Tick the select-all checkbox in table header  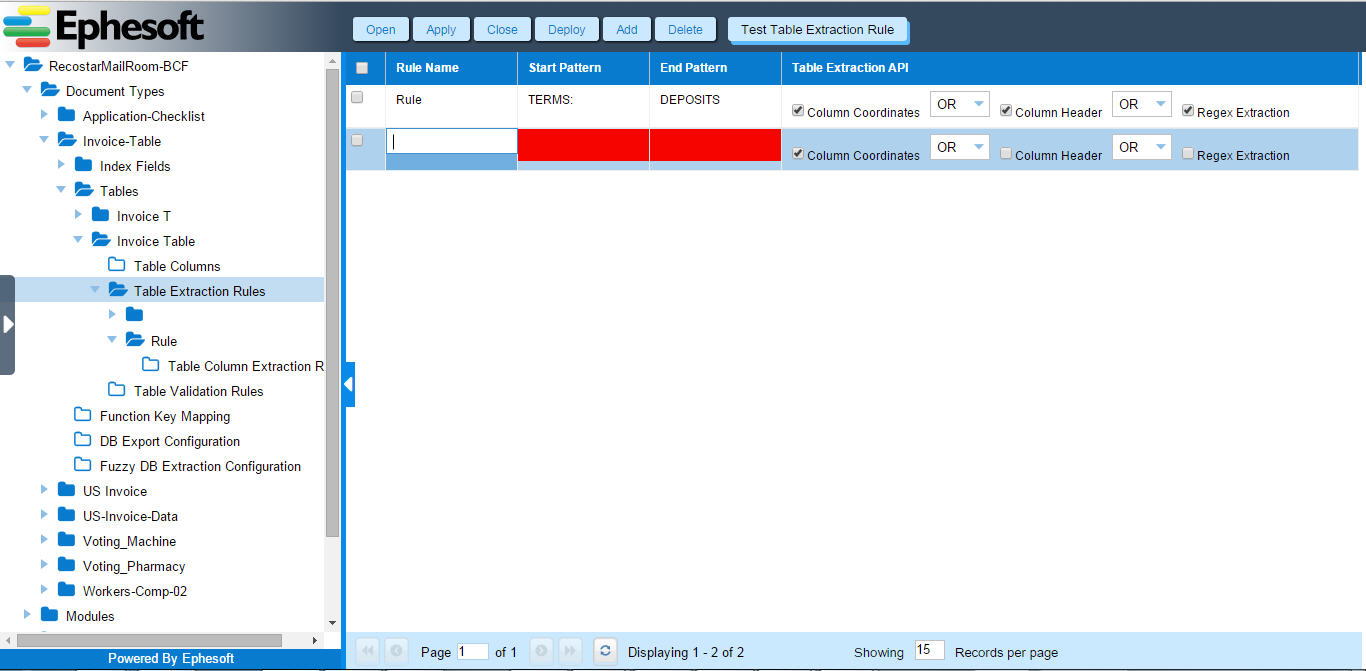coord(362,68)
